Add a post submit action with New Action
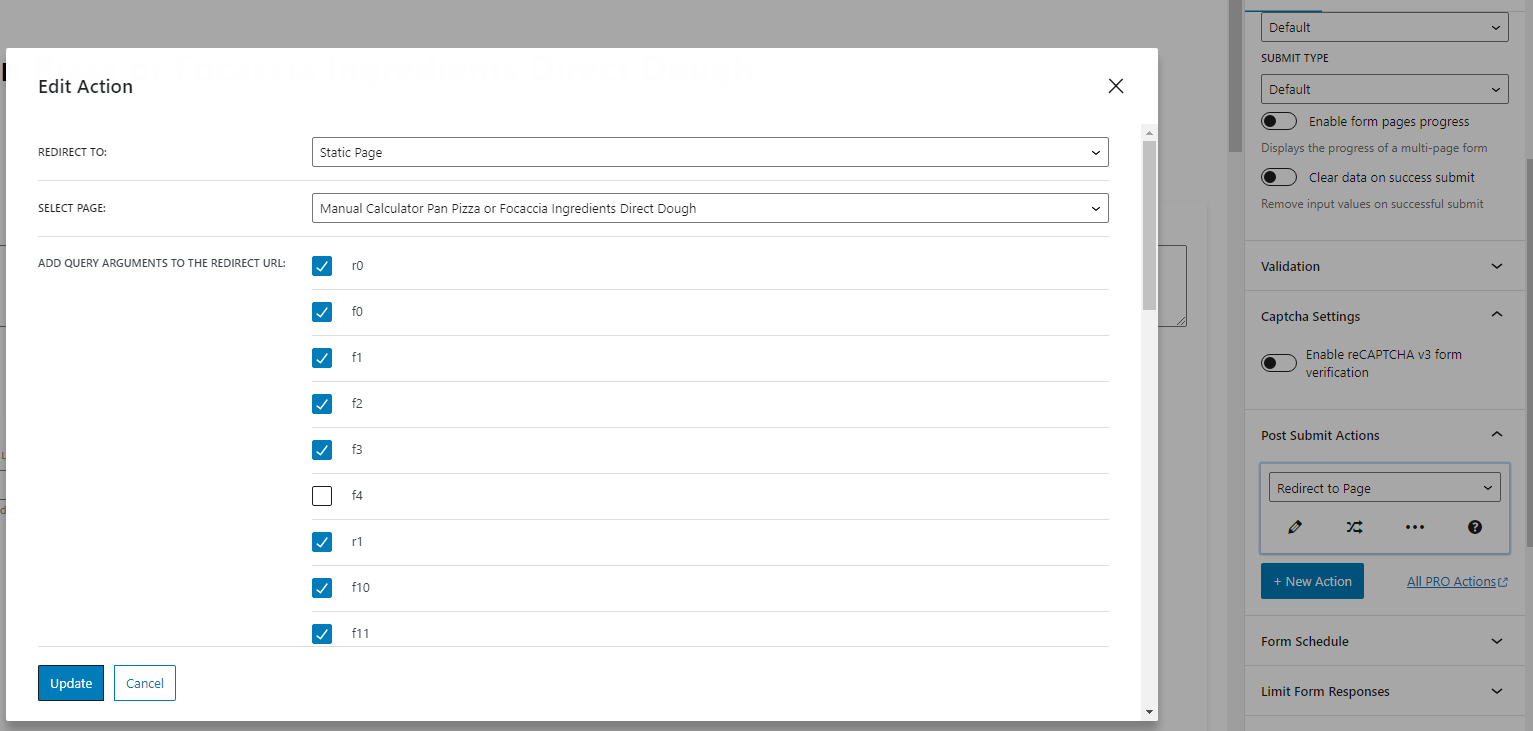The image size is (1533, 731). (1311, 581)
